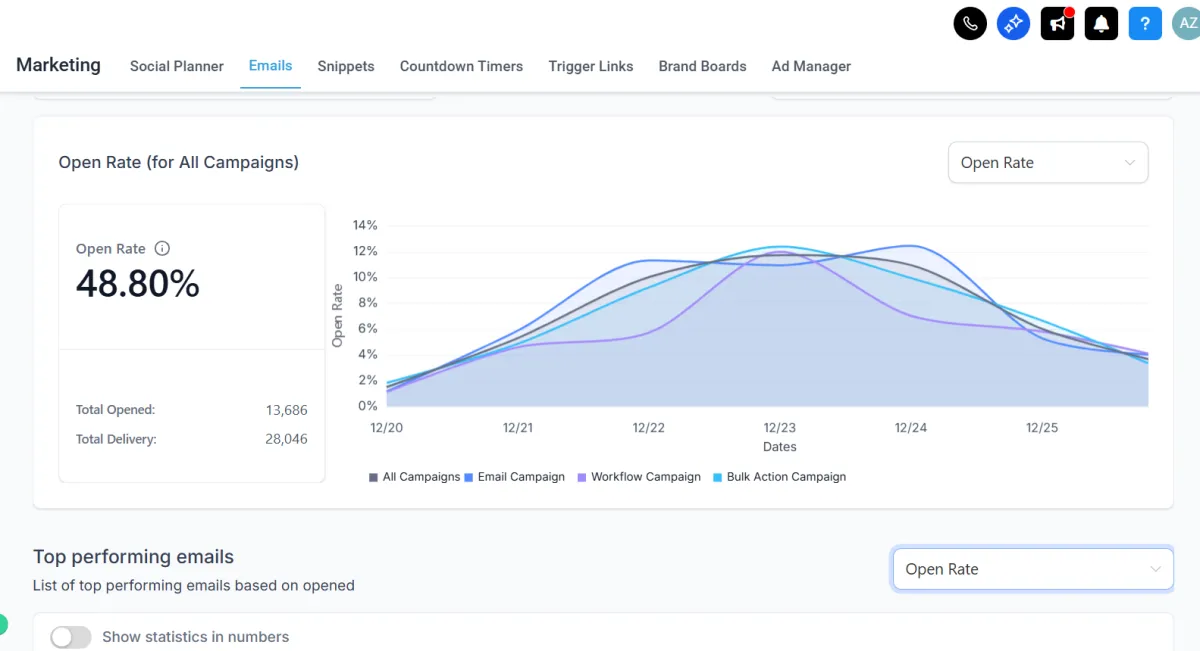1200x651 pixels.
Task: Click the 12/23 date on chart axis
Action: 780,428
